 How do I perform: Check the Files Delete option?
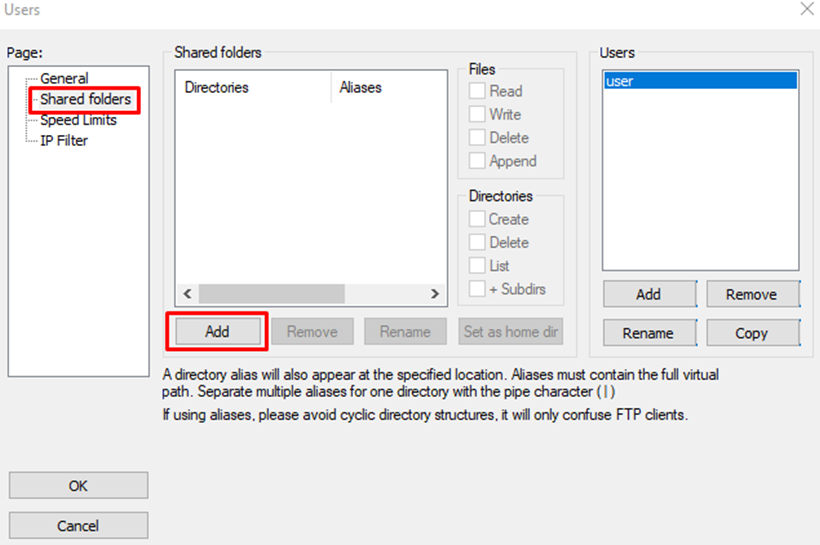[x=478, y=138]
